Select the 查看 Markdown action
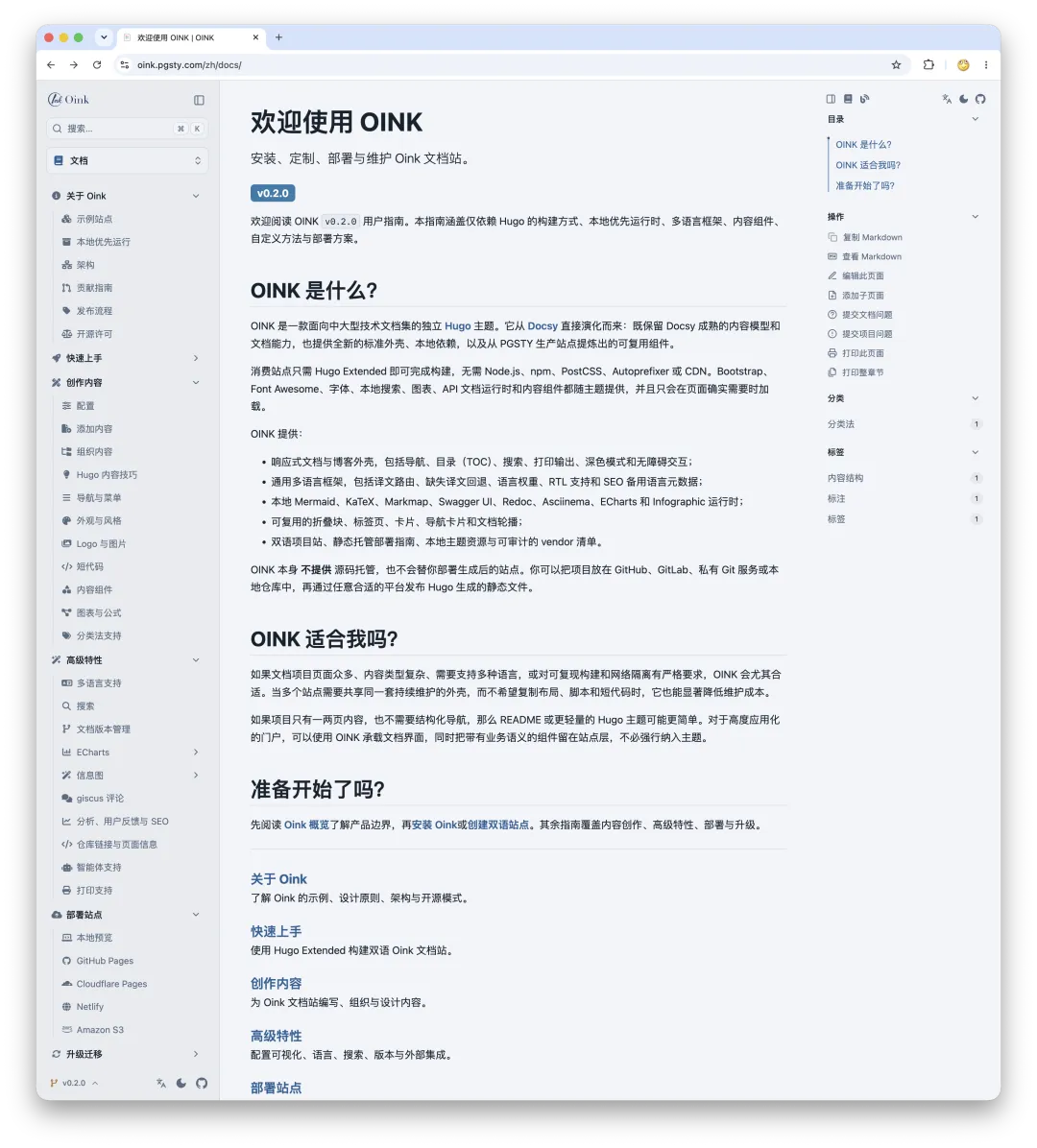Viewport: 1037px width, 1148px height. [864, 256]
